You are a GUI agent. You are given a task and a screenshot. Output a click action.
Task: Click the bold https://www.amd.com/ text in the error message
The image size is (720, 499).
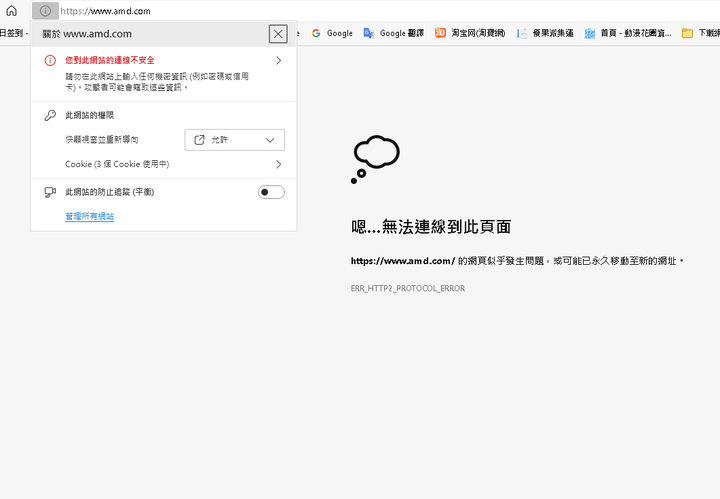tap(403, 261)
